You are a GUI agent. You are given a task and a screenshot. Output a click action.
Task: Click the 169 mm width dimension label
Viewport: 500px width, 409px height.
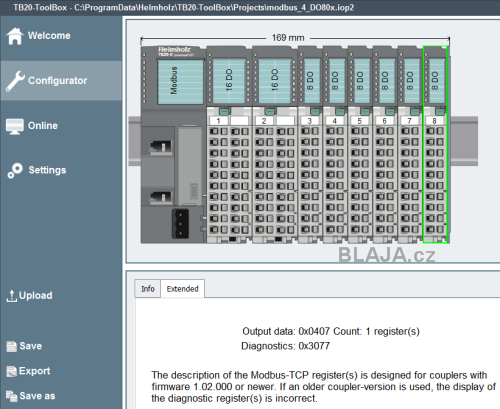click(x=288, y=38)
